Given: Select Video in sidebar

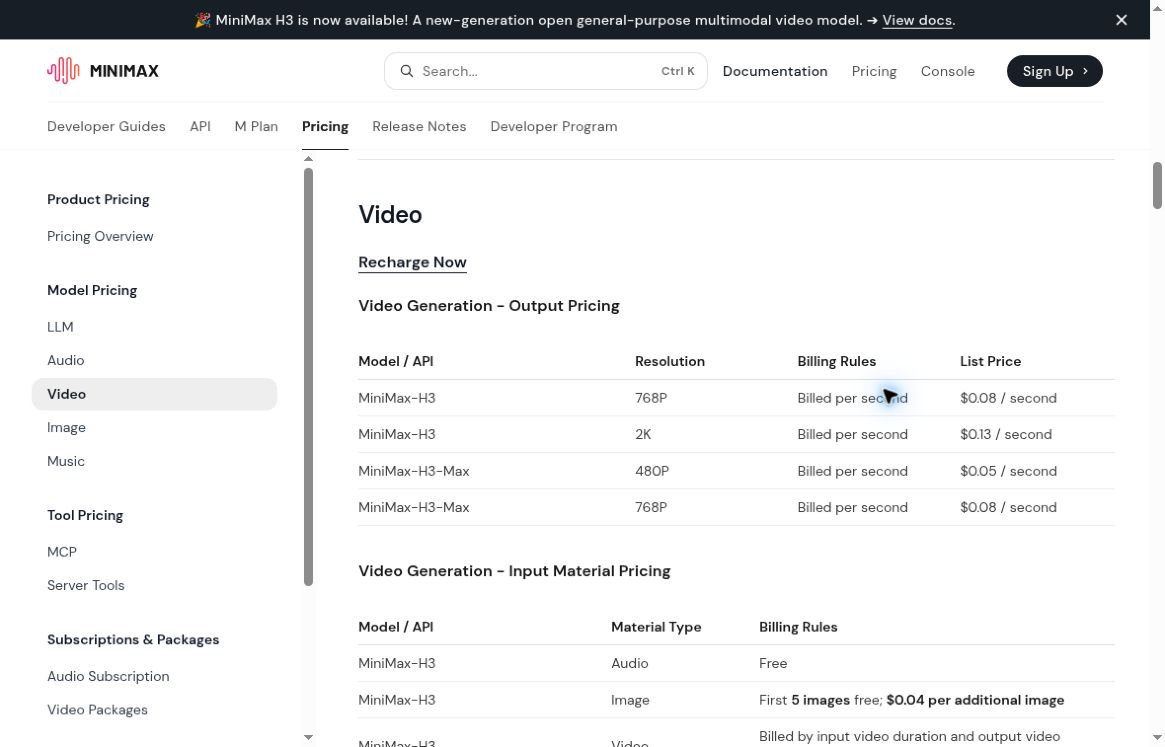Looking at the screenshot, I should pos(155,394).
